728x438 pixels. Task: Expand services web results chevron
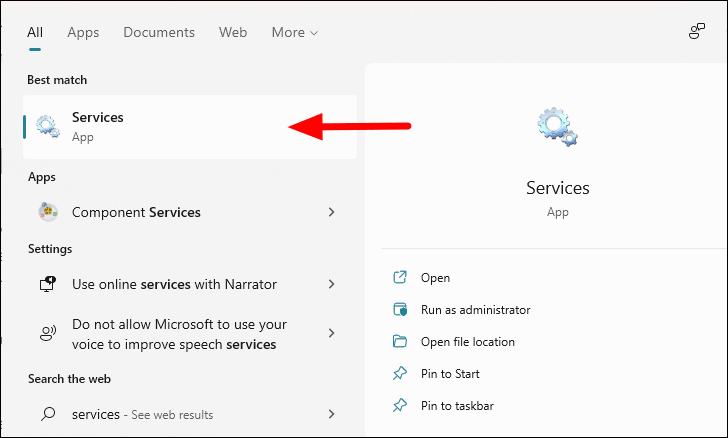coord(332,414)
